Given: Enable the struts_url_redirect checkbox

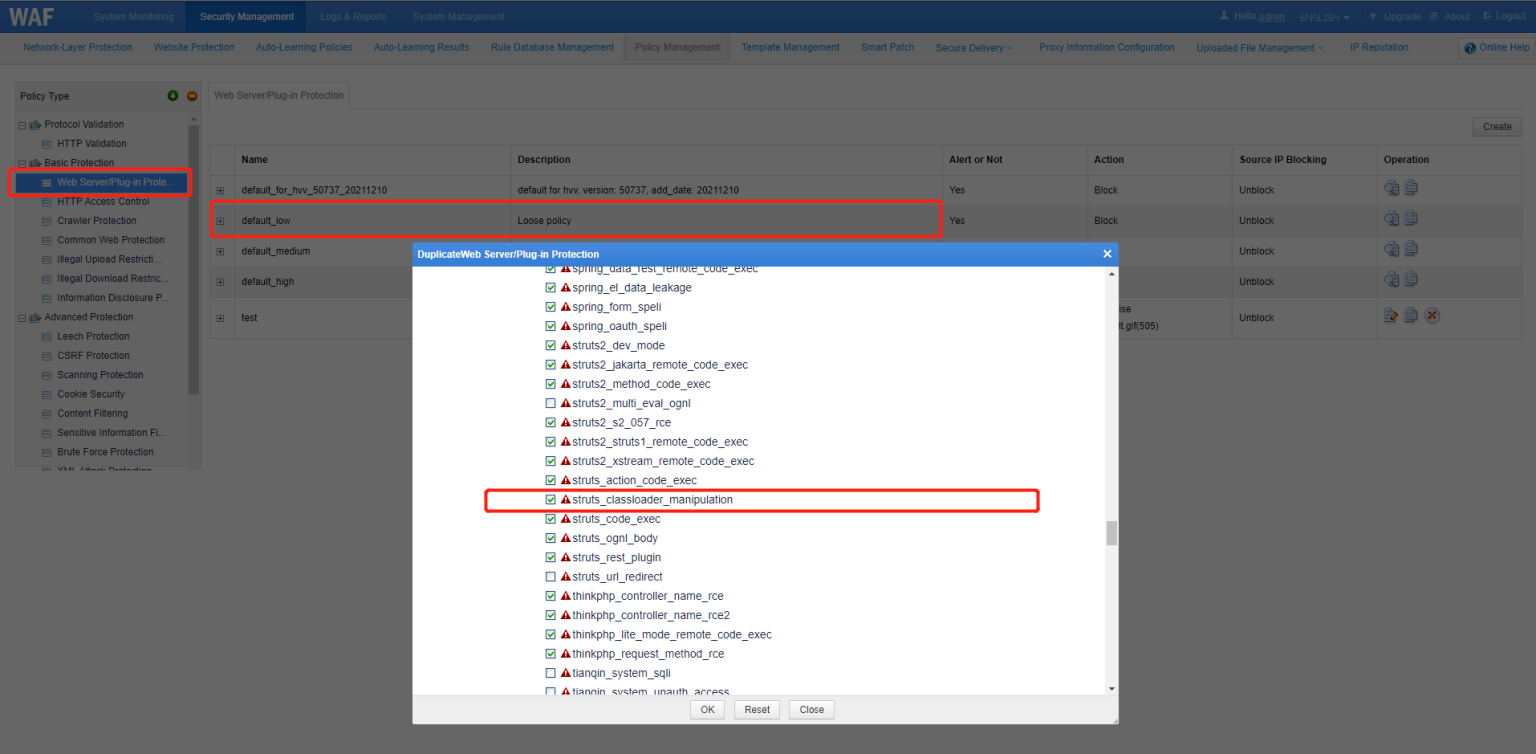Looking at the screenshot, I should click(x=550, y=576).
